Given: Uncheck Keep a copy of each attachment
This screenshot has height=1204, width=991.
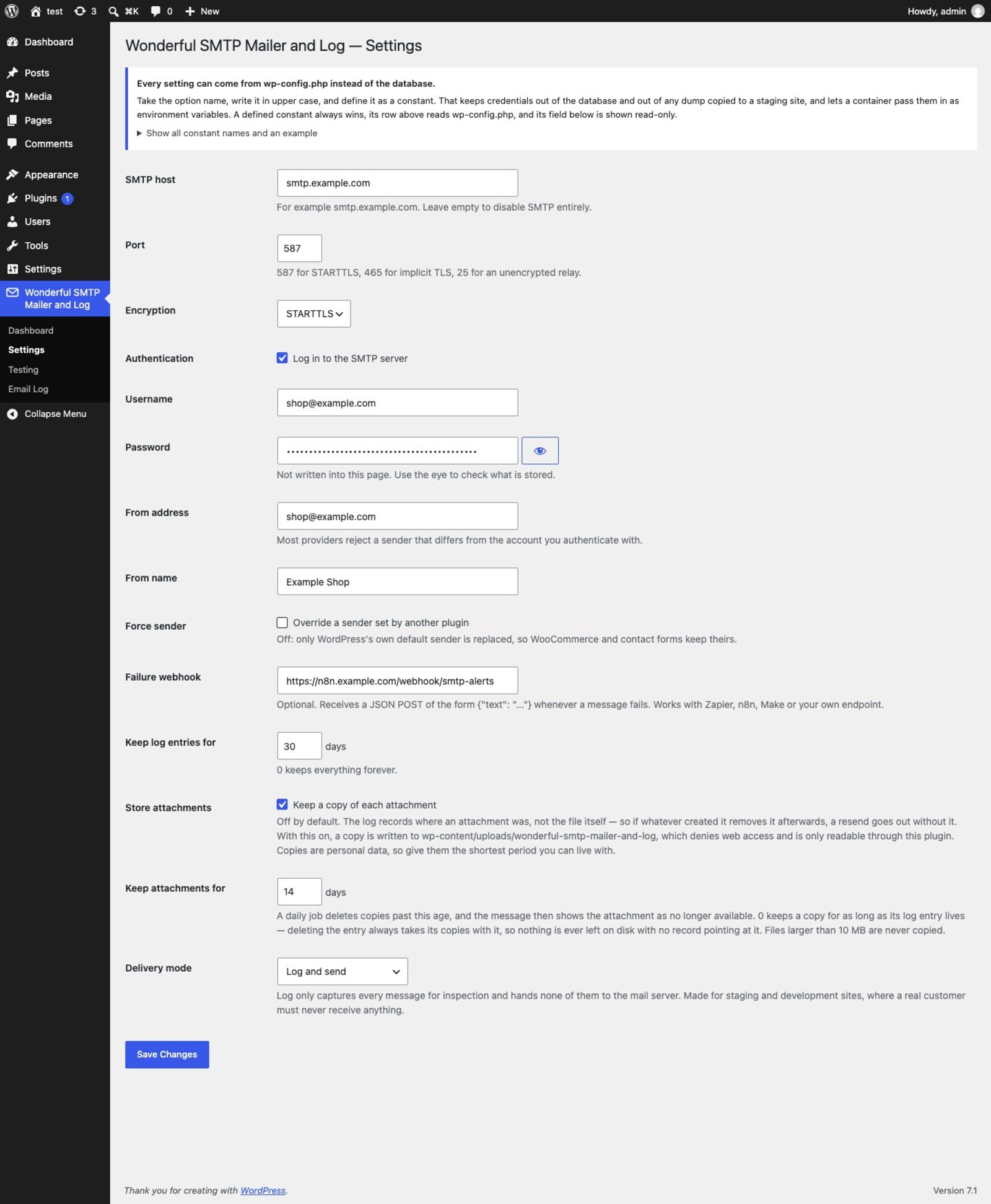Looking at the screenshot, I should [282, 805].
